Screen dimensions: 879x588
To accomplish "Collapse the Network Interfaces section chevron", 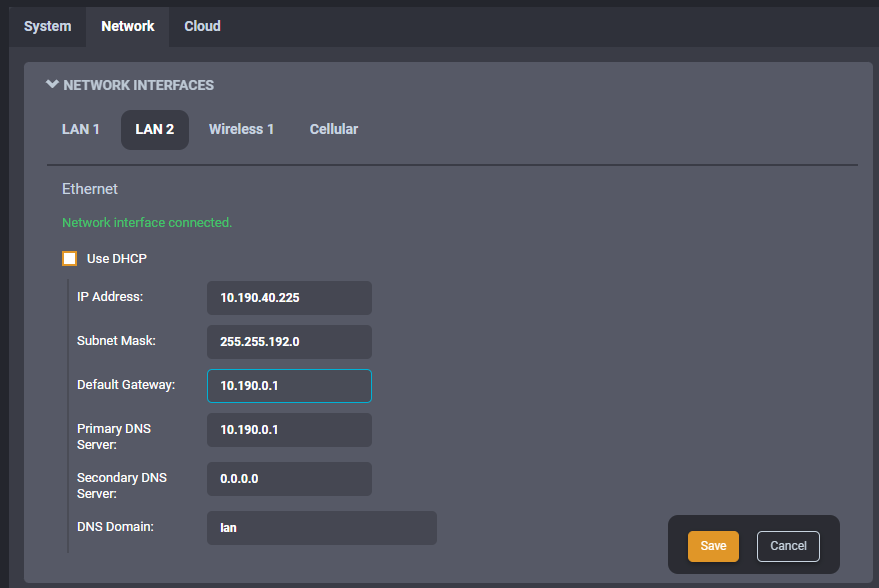I will [x=52, y=85].
